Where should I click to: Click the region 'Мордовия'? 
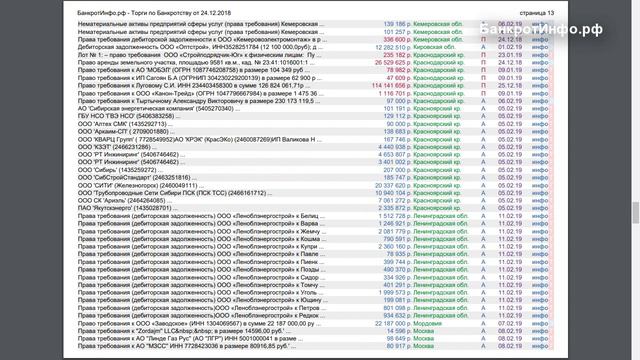tap(427, 323)
